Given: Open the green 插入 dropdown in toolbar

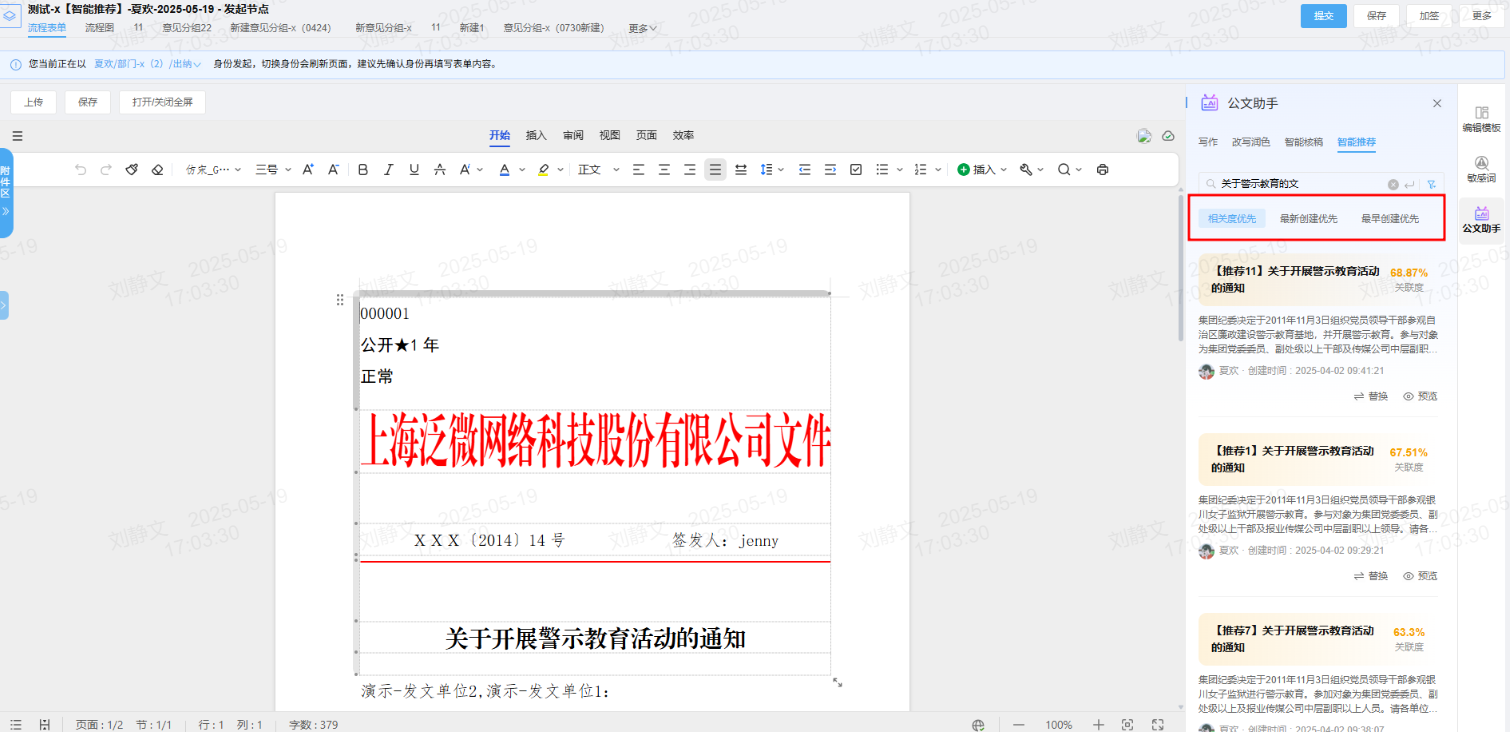Looking at the screenshot, I should point(982,170).
